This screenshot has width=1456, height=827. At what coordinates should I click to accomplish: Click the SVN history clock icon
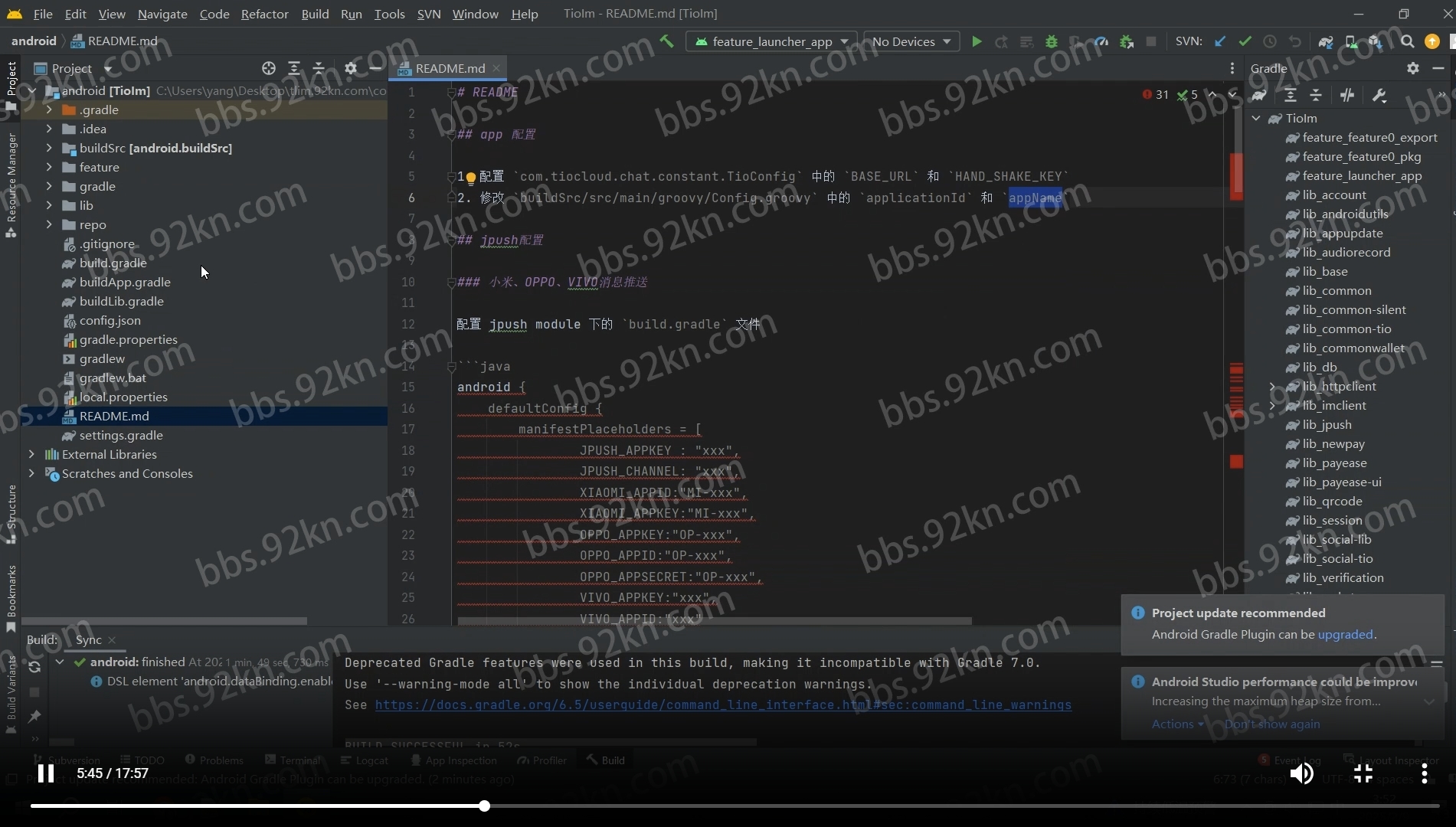click(x=1269, y=41)
